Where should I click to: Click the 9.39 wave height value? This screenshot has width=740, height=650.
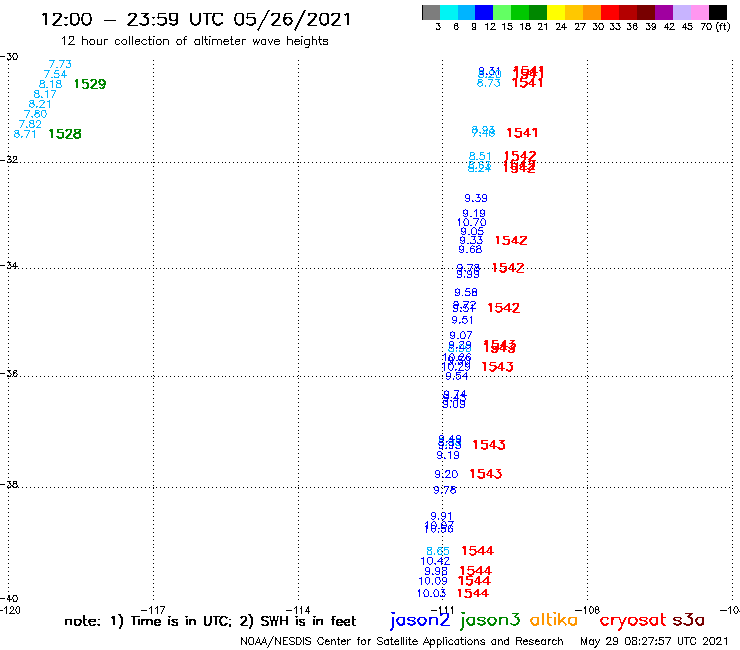476,198
